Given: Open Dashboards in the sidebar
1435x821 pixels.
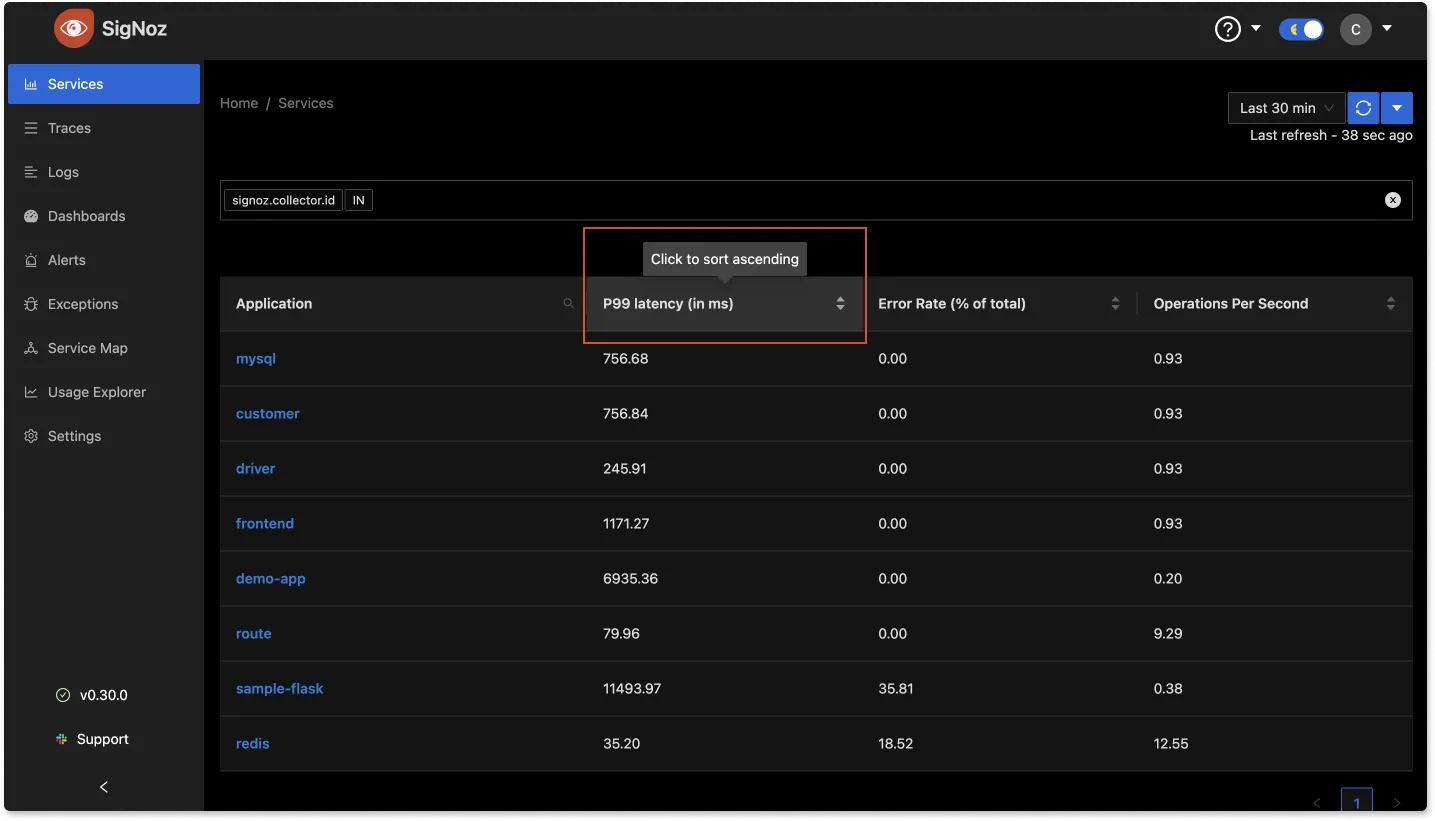Looking at the screenshot, I should coord(104,216).
